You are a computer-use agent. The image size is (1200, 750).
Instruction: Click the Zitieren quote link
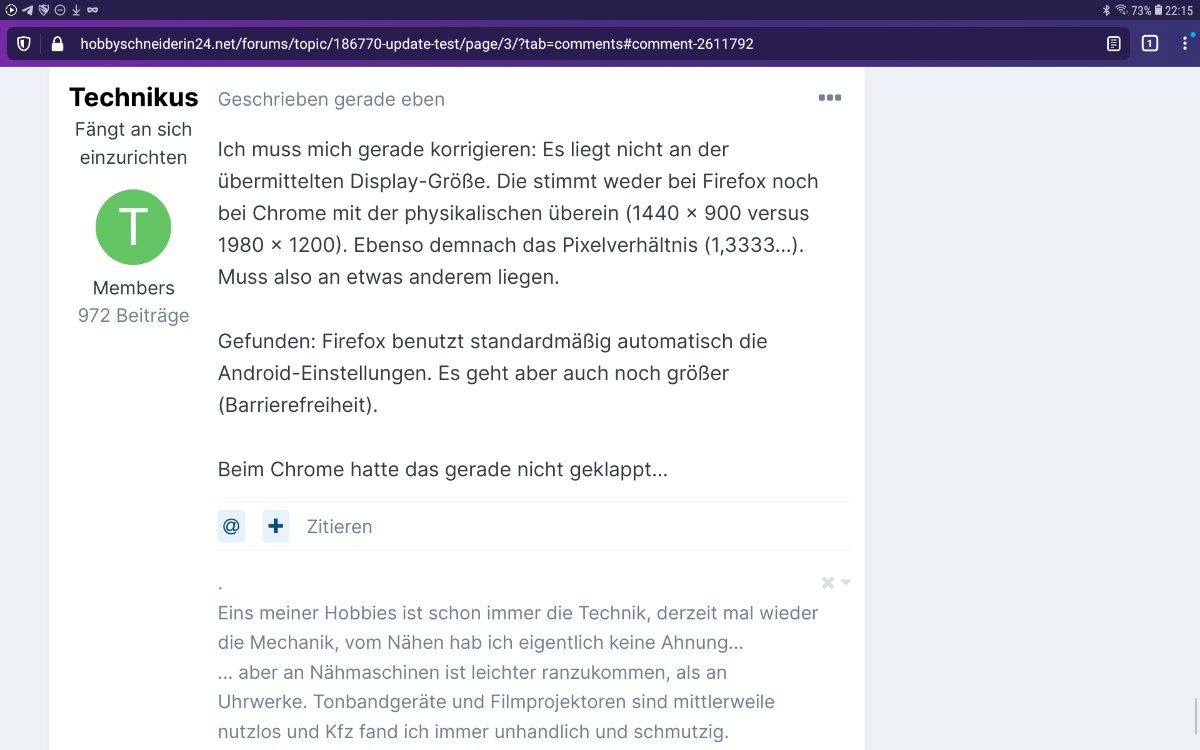[339, 527]
